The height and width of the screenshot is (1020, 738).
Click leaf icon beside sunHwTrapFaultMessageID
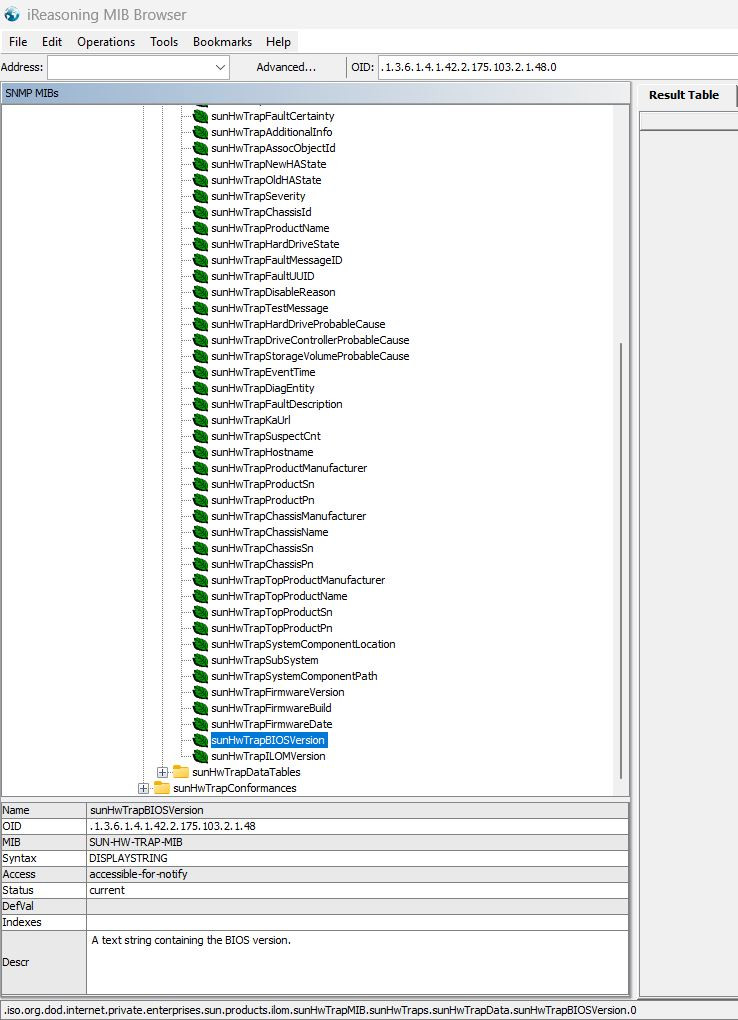click(200, 260)
